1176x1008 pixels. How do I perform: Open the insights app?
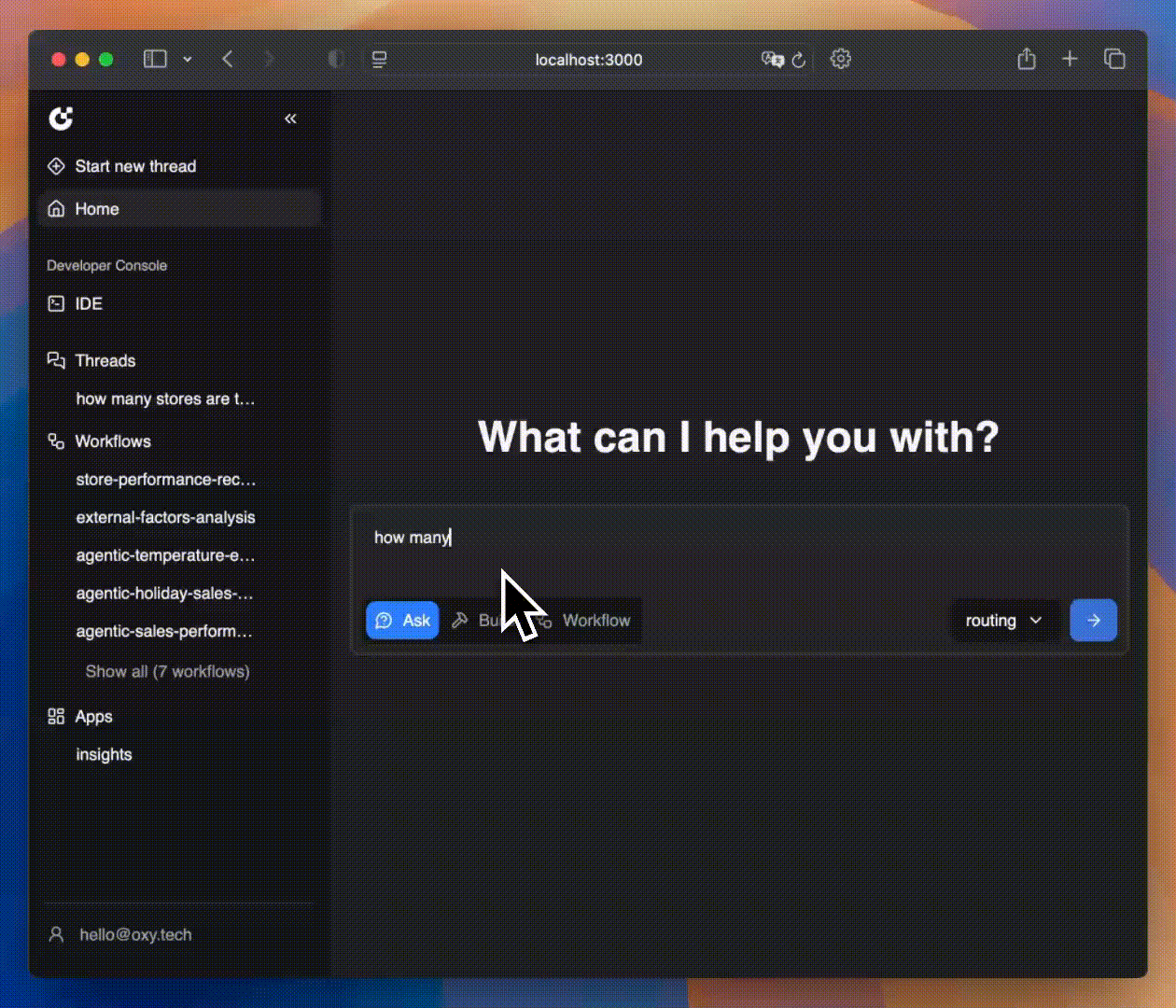(104, 754)
